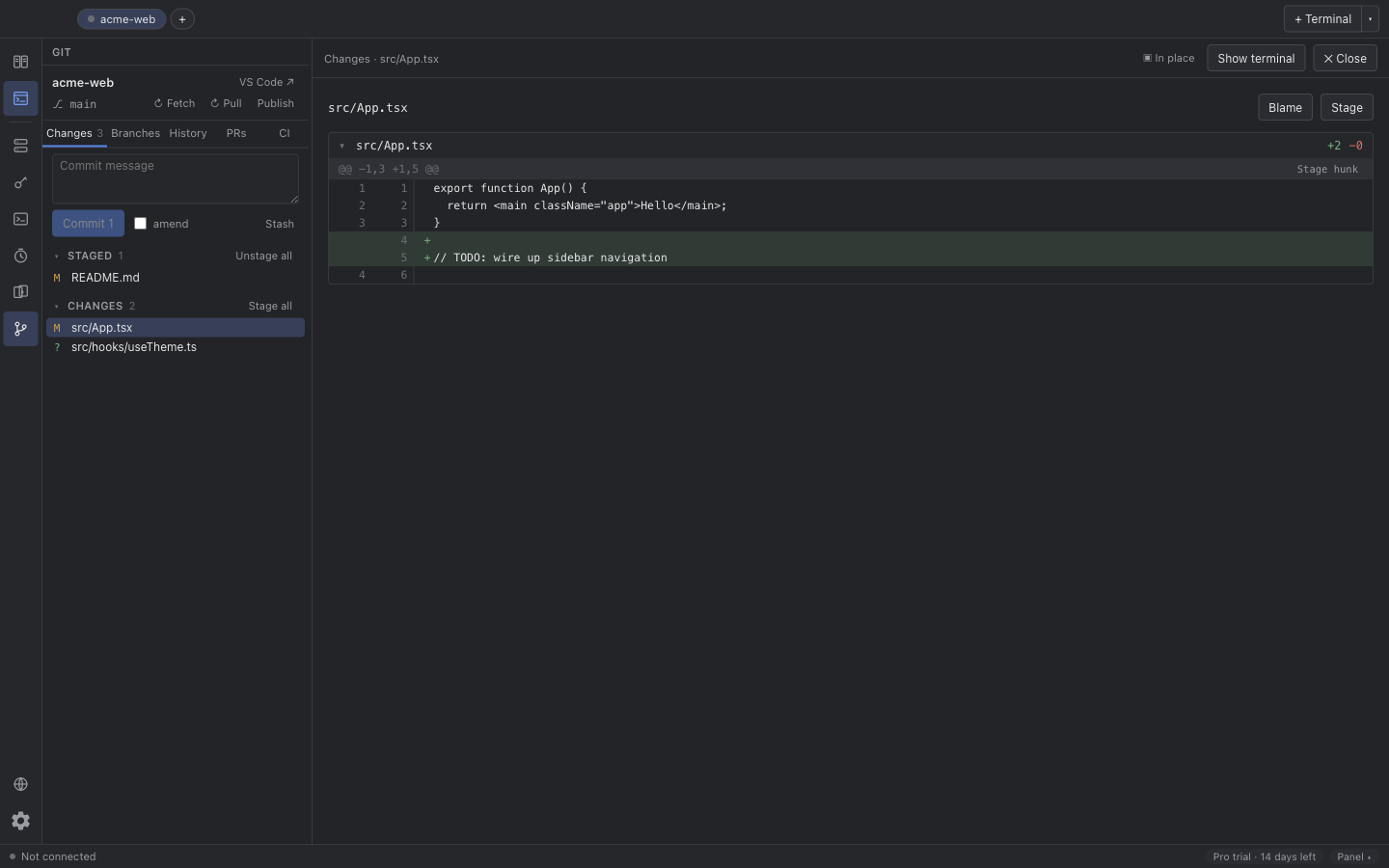
Task: Open the stopwatch timer sidebar icon
Action: pos(20,256)
